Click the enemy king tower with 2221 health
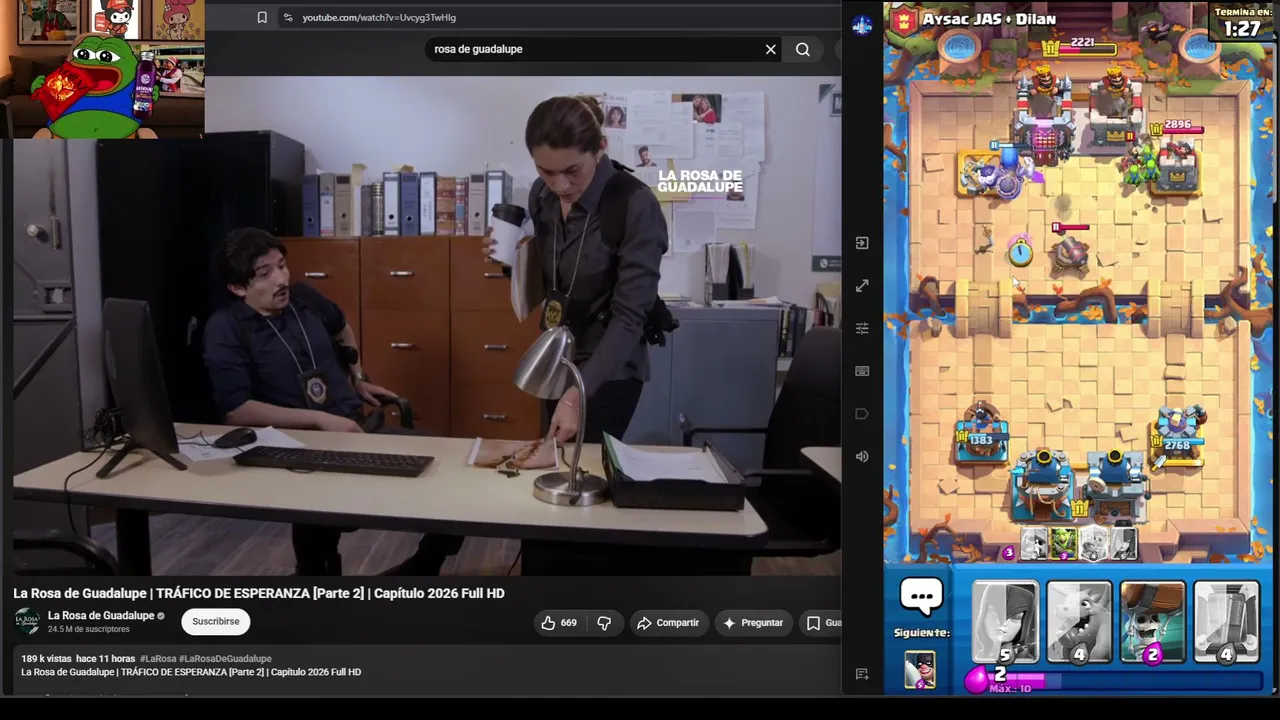1280x720 pixels. tap(1080, 108)
